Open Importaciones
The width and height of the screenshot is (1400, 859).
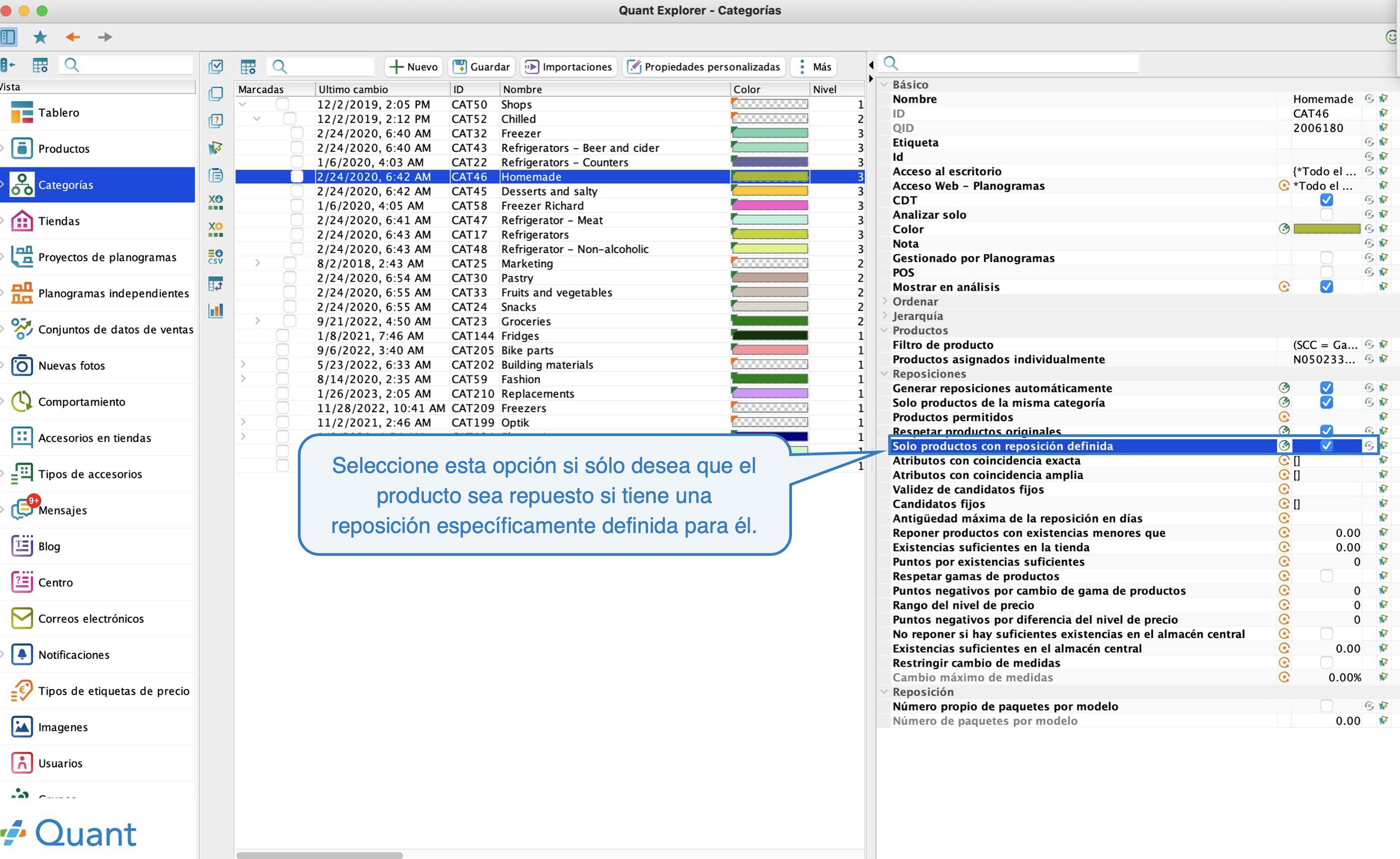(568, 67)
